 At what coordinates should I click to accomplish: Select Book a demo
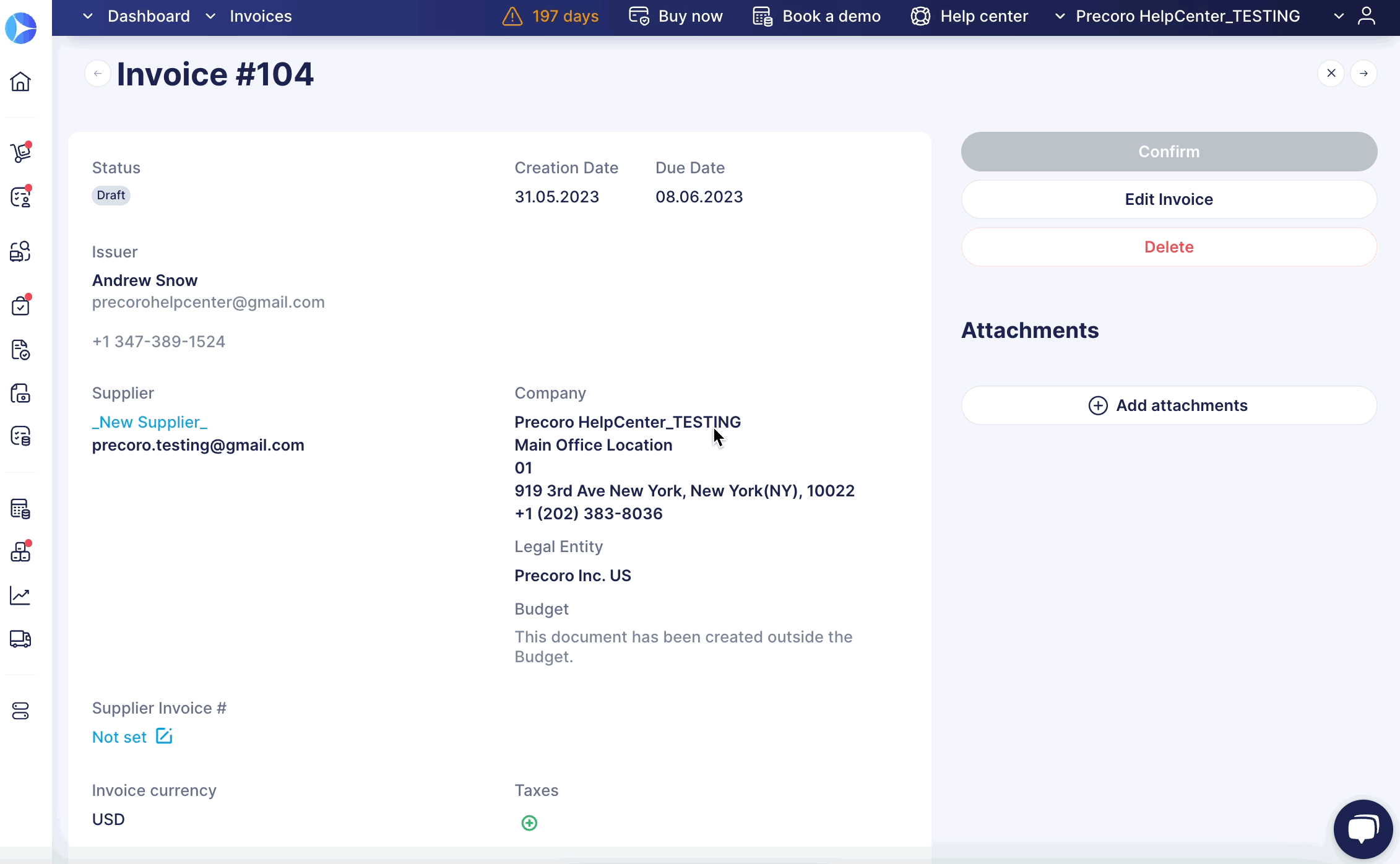[831, 16]
